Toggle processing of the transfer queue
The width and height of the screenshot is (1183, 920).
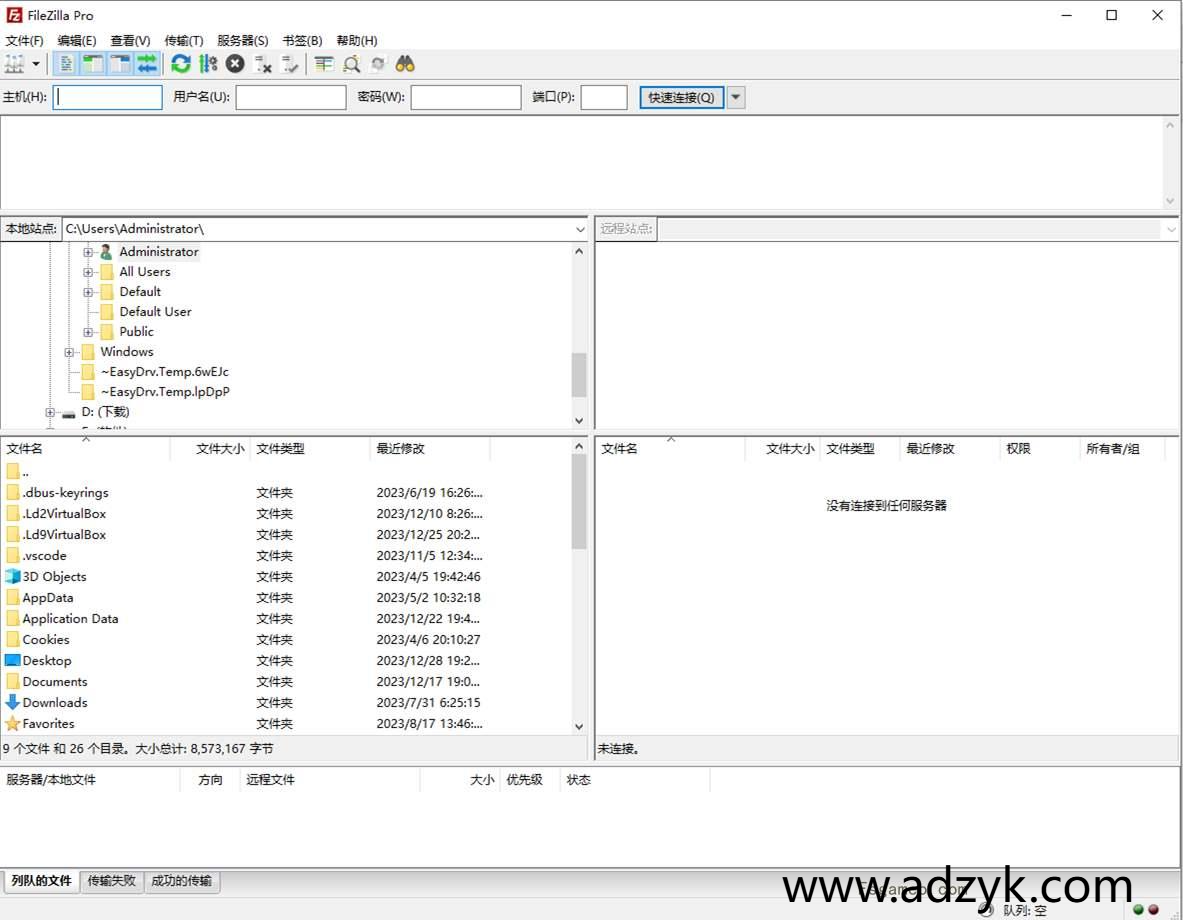tap(208, 63)
